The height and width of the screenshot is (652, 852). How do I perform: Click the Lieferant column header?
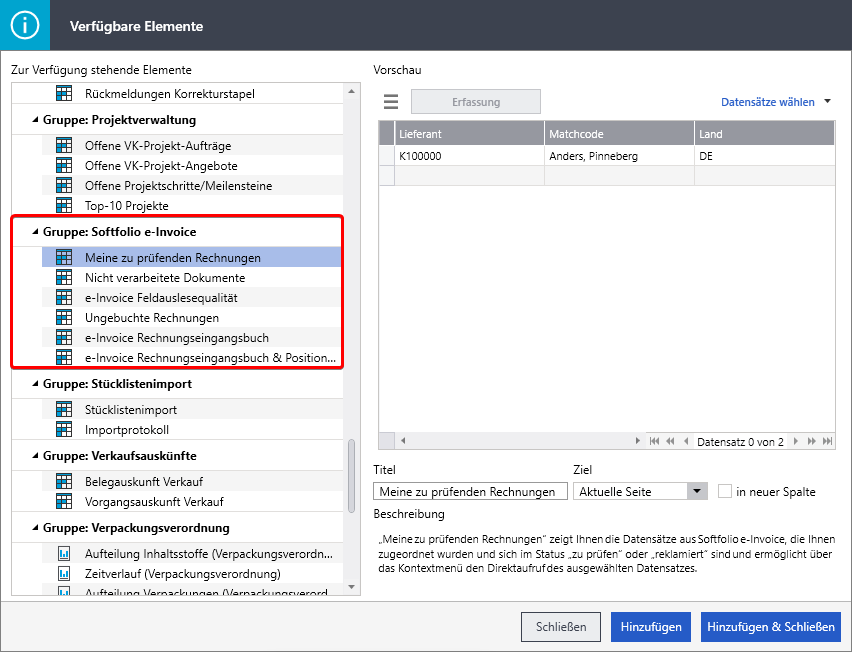pos(469,134)
